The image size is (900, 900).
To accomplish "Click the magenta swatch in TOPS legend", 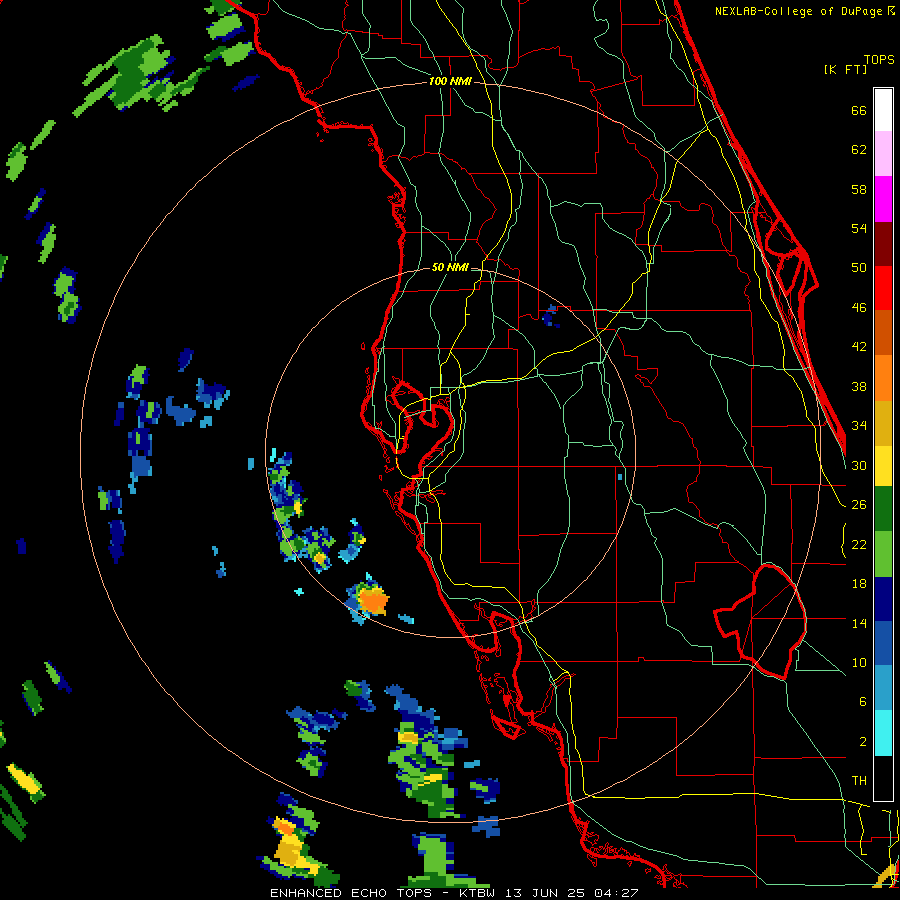I will (x=883, y=199).
